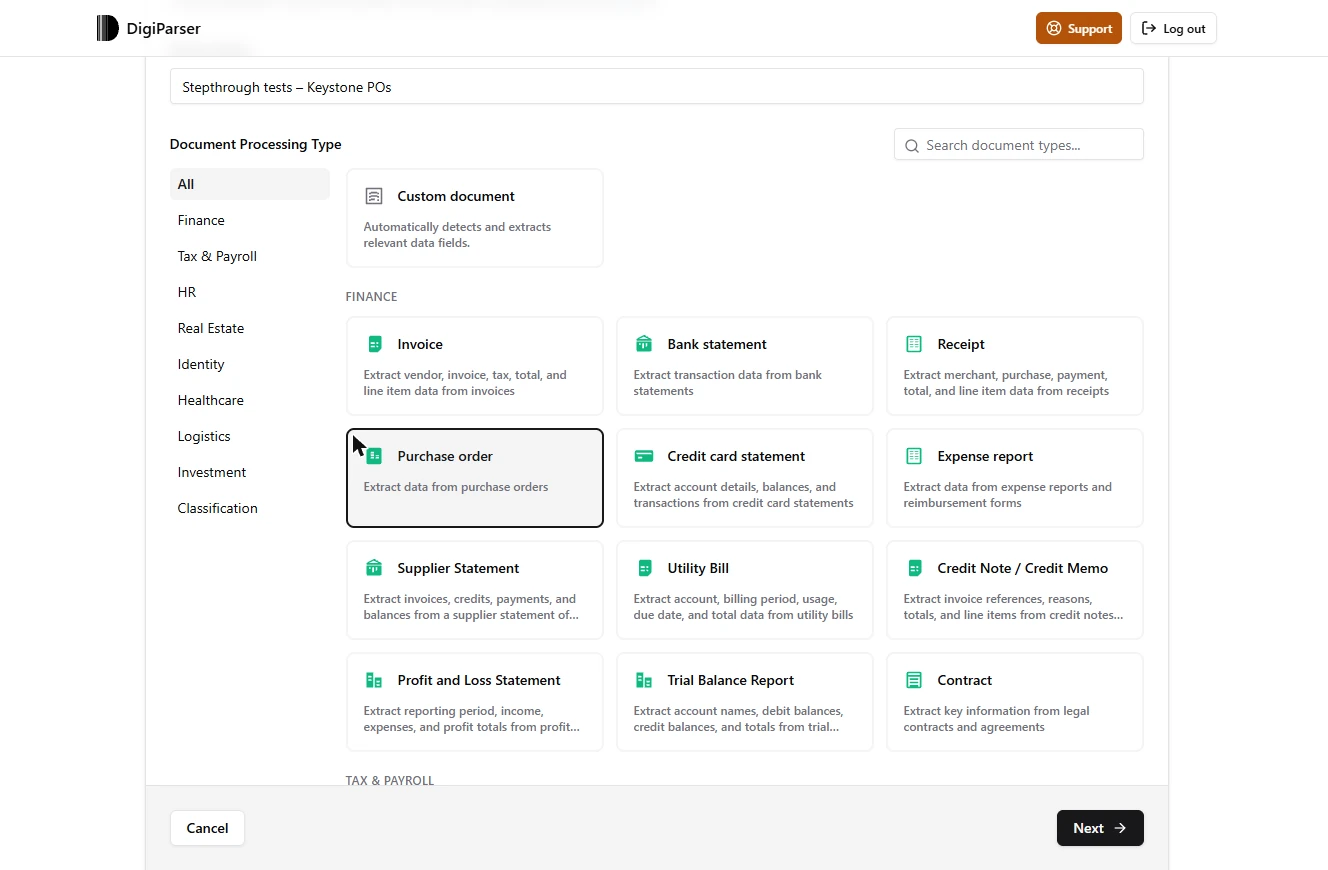Click Next to continue
Image resolution: width=1328 pixels, height=870 pixels.
[x=1100, y=828]
